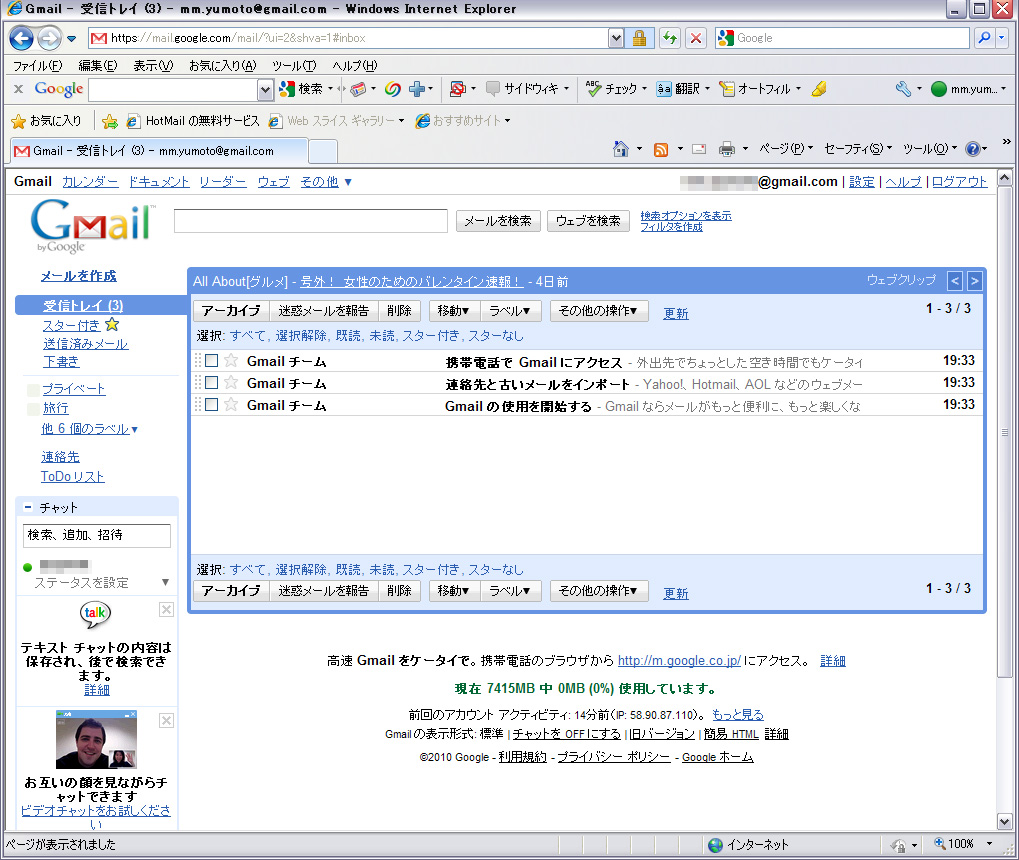Image resolution: width=1019 pixels, height=860 pixels.
Task: Check the Gmail の使用を開始する message checkbox
Action: 211,405
